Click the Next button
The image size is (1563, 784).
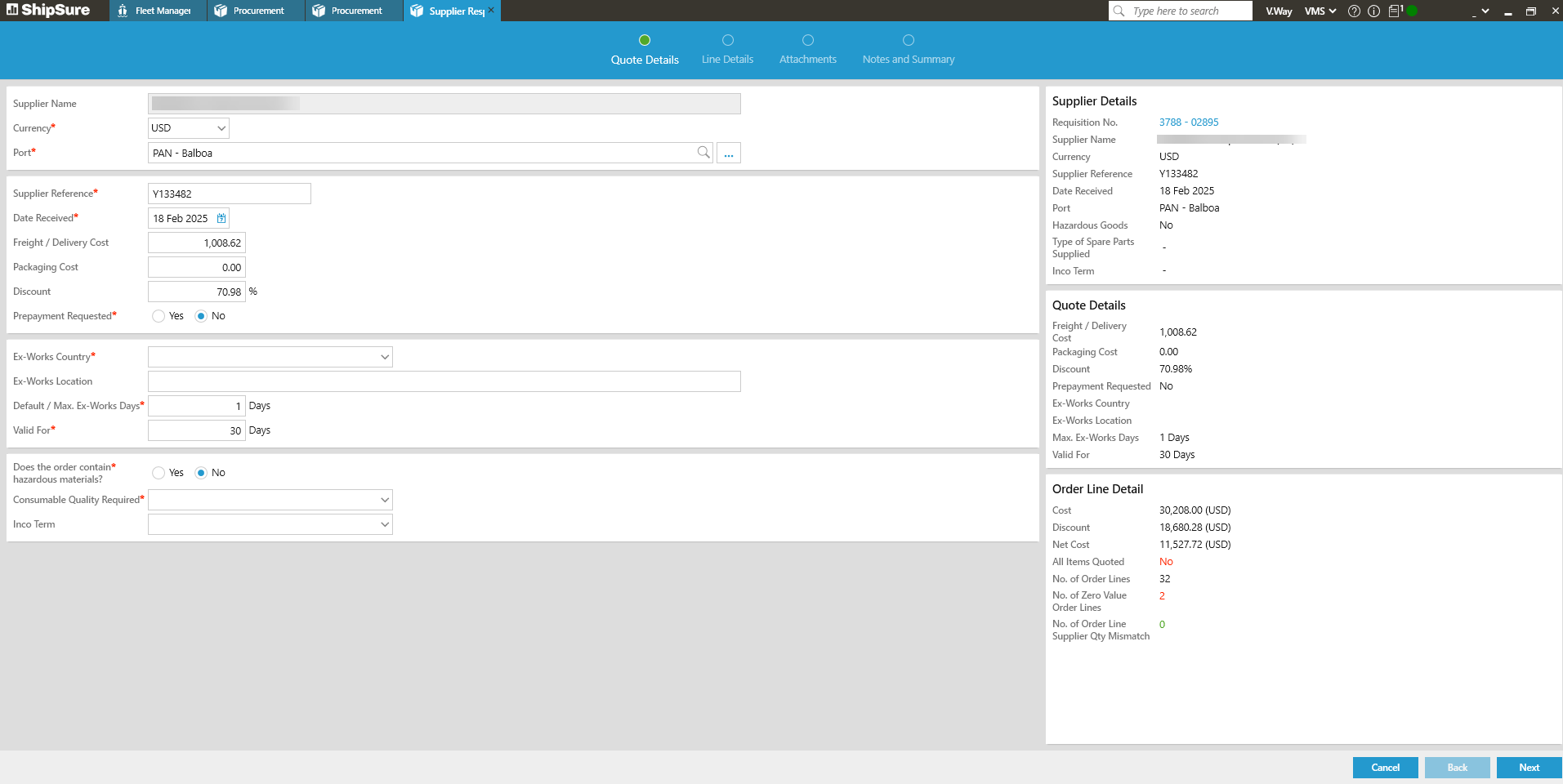pos(1529,768)
